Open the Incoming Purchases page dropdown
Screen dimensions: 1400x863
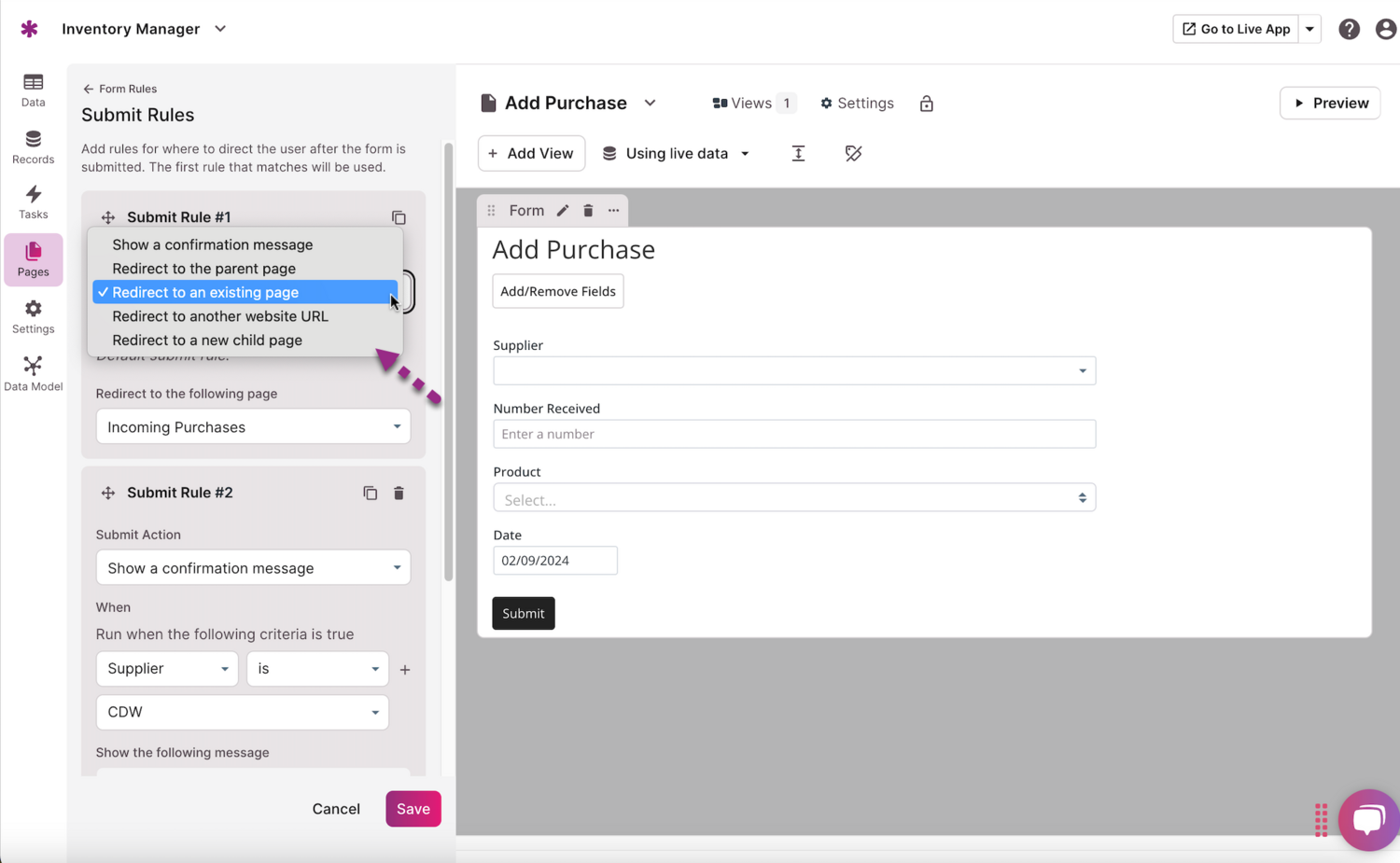click(x=253, y=426)
